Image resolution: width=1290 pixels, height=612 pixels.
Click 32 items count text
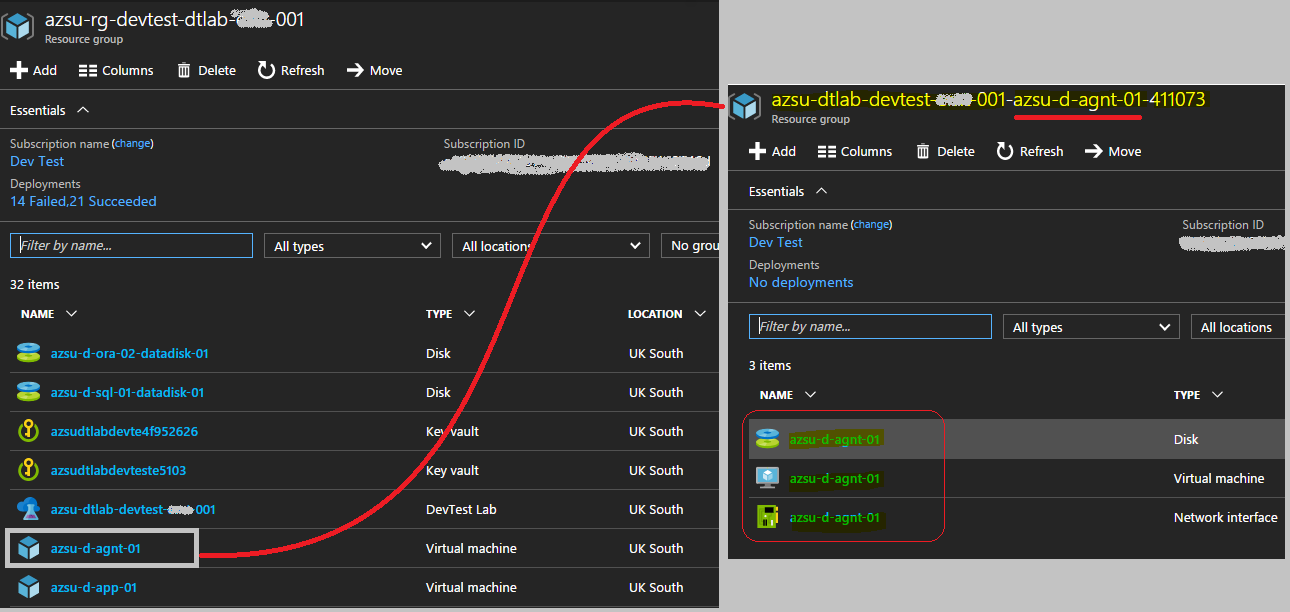tap(35, 284)
